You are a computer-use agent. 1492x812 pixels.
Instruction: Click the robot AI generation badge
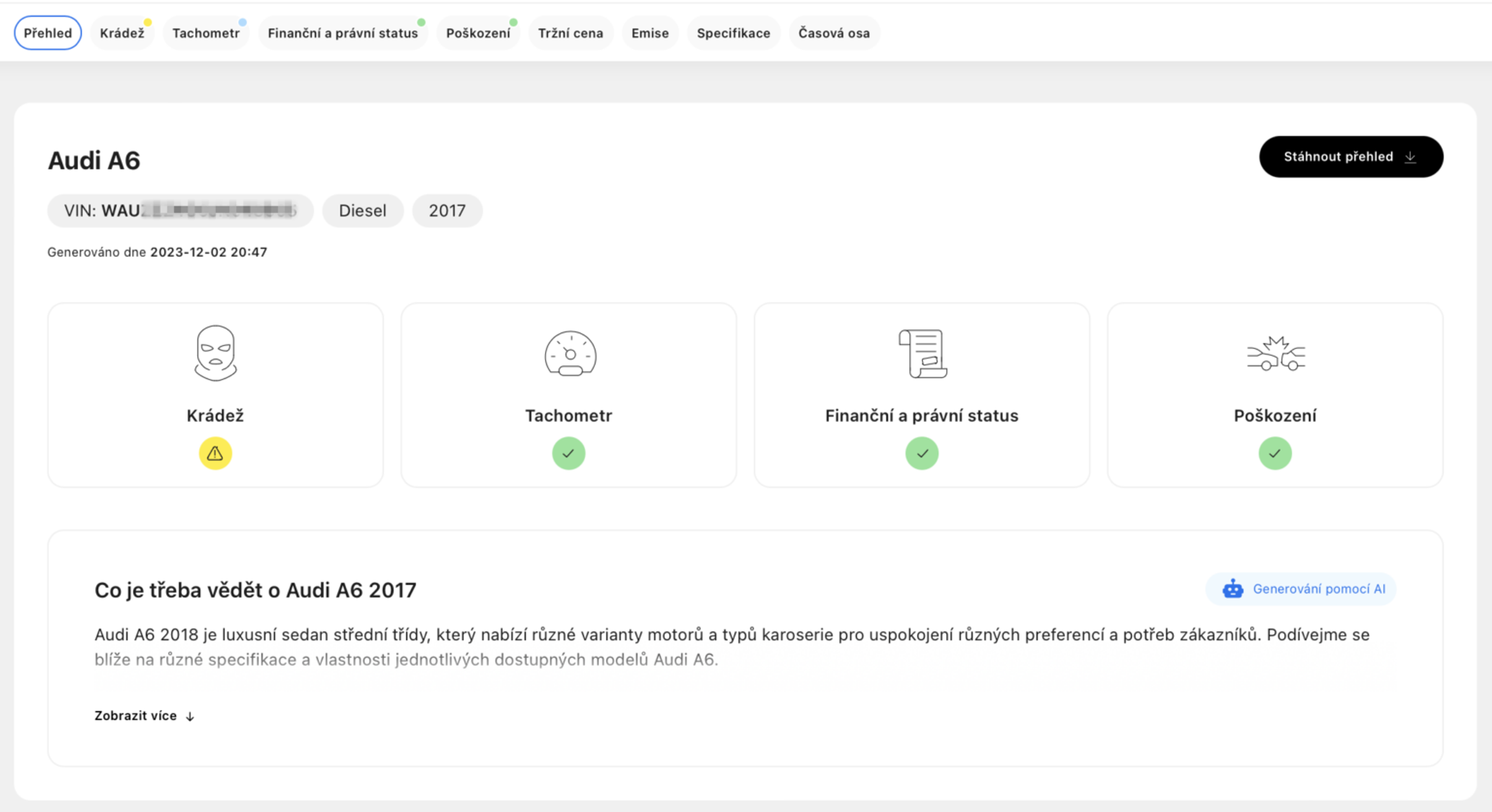[1301, 589]
